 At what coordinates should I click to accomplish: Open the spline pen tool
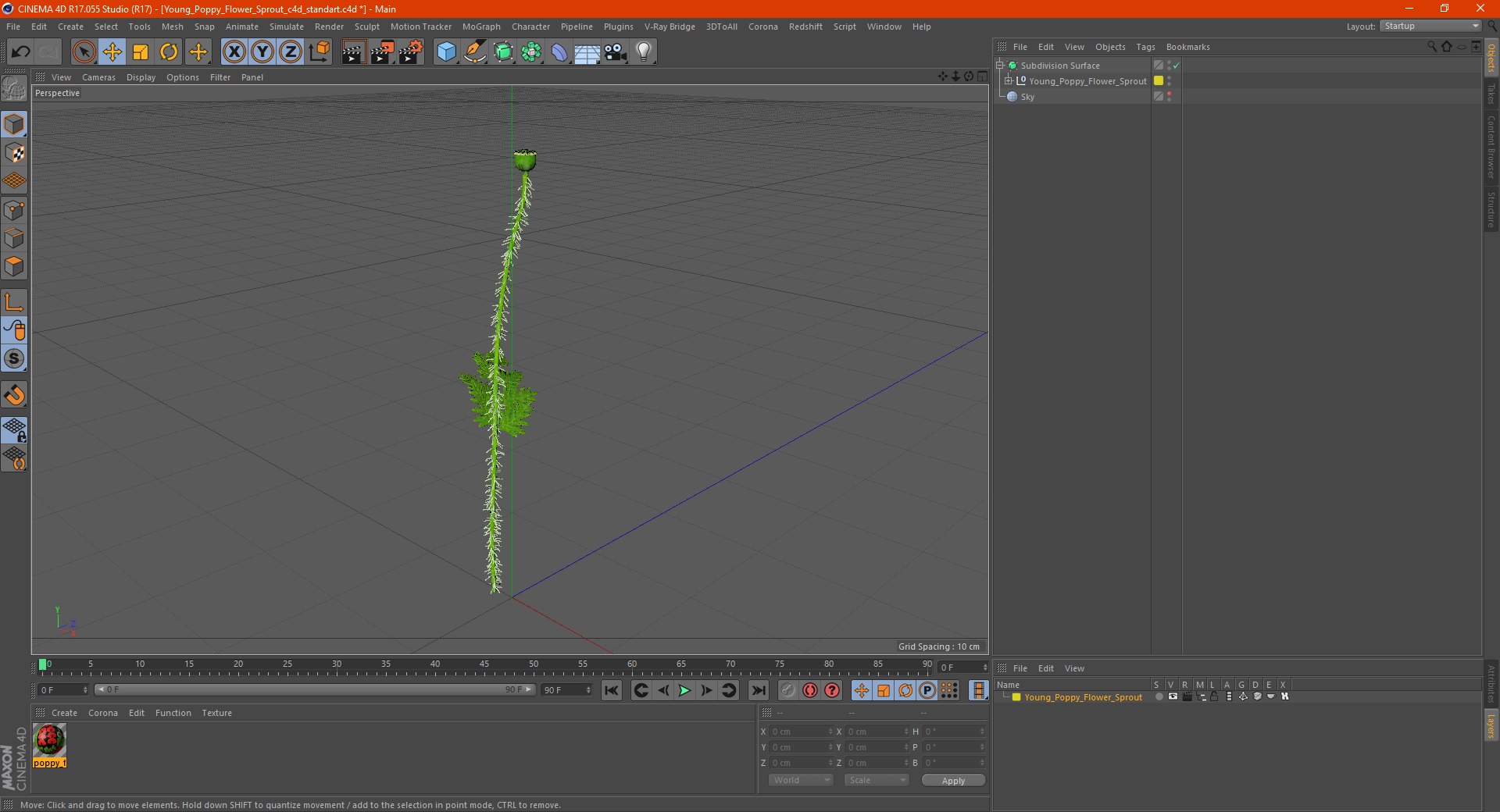pos(475,52)
